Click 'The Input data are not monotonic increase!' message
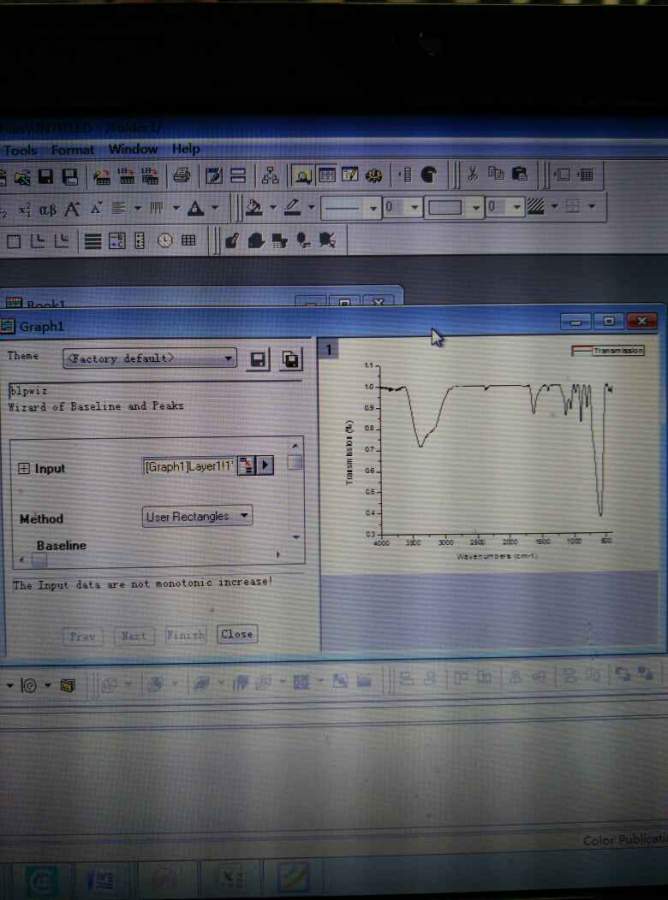This screenshot has height=900, width=668. point(142,583)
